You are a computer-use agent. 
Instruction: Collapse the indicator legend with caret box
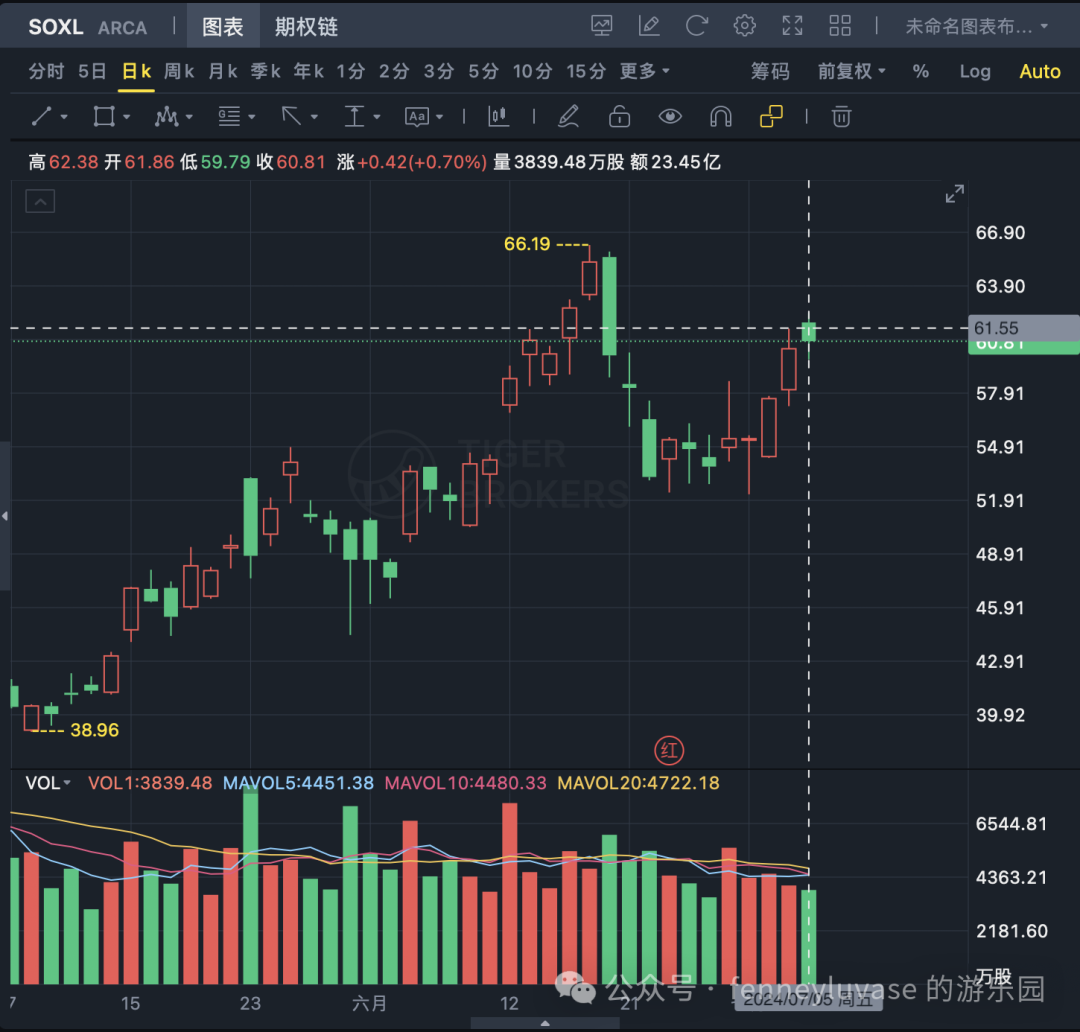tap(40, 201)
